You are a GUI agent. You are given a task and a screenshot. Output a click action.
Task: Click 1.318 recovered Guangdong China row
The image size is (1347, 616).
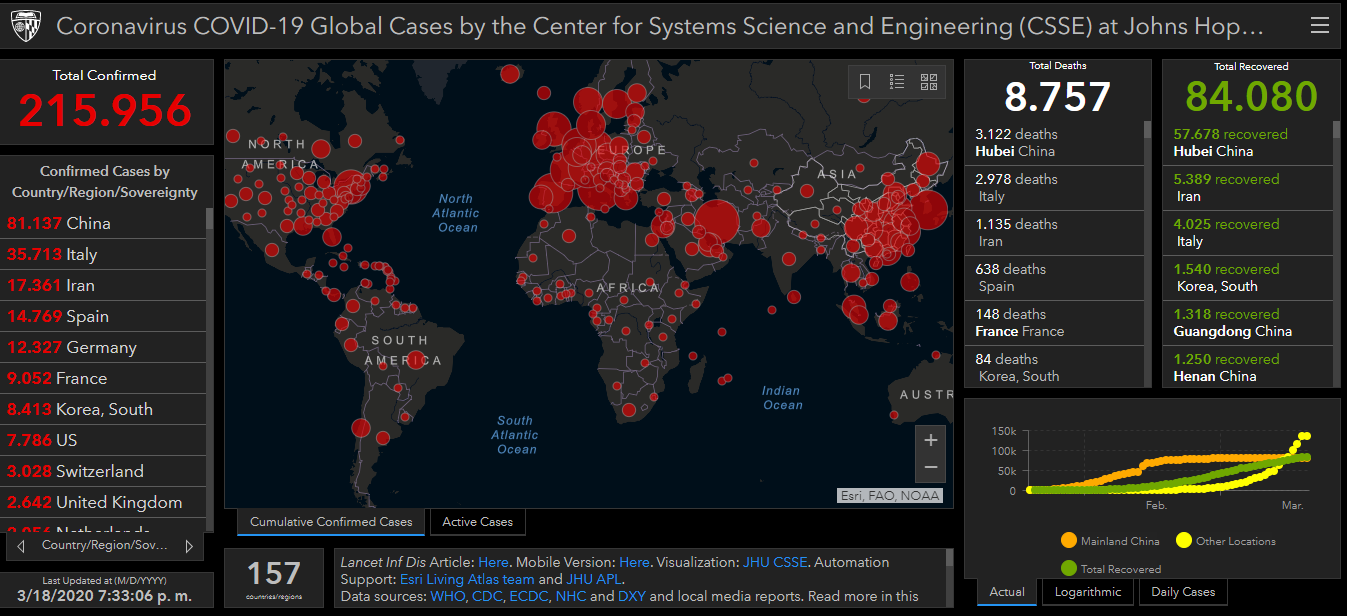[x=1249, y=323]
